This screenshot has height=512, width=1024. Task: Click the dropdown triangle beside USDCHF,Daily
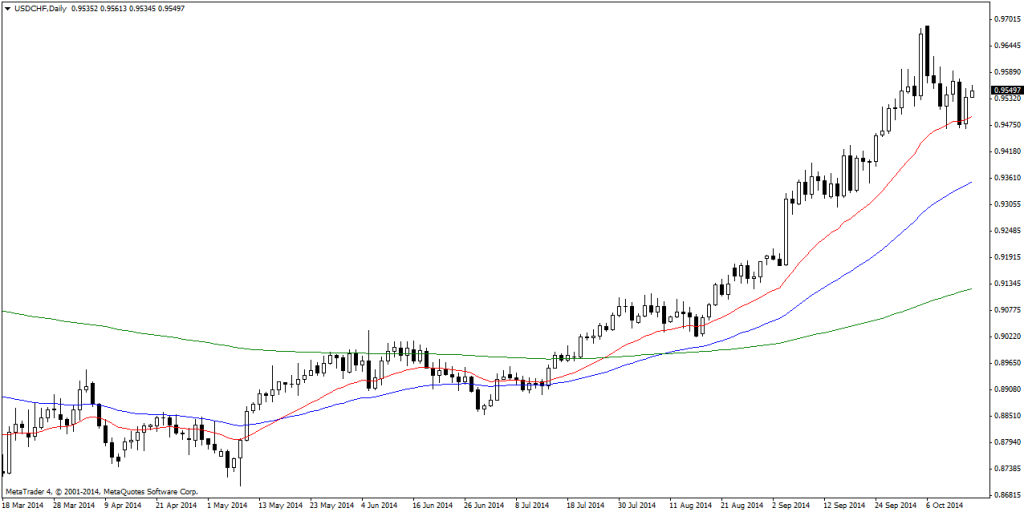(x=8, y=9)
